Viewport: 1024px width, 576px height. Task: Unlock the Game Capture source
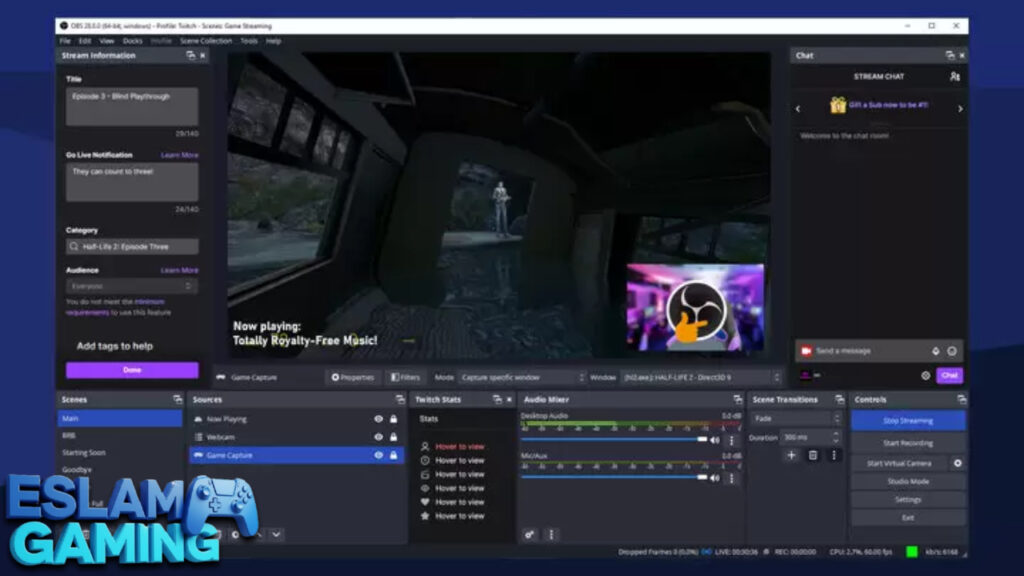393,455
